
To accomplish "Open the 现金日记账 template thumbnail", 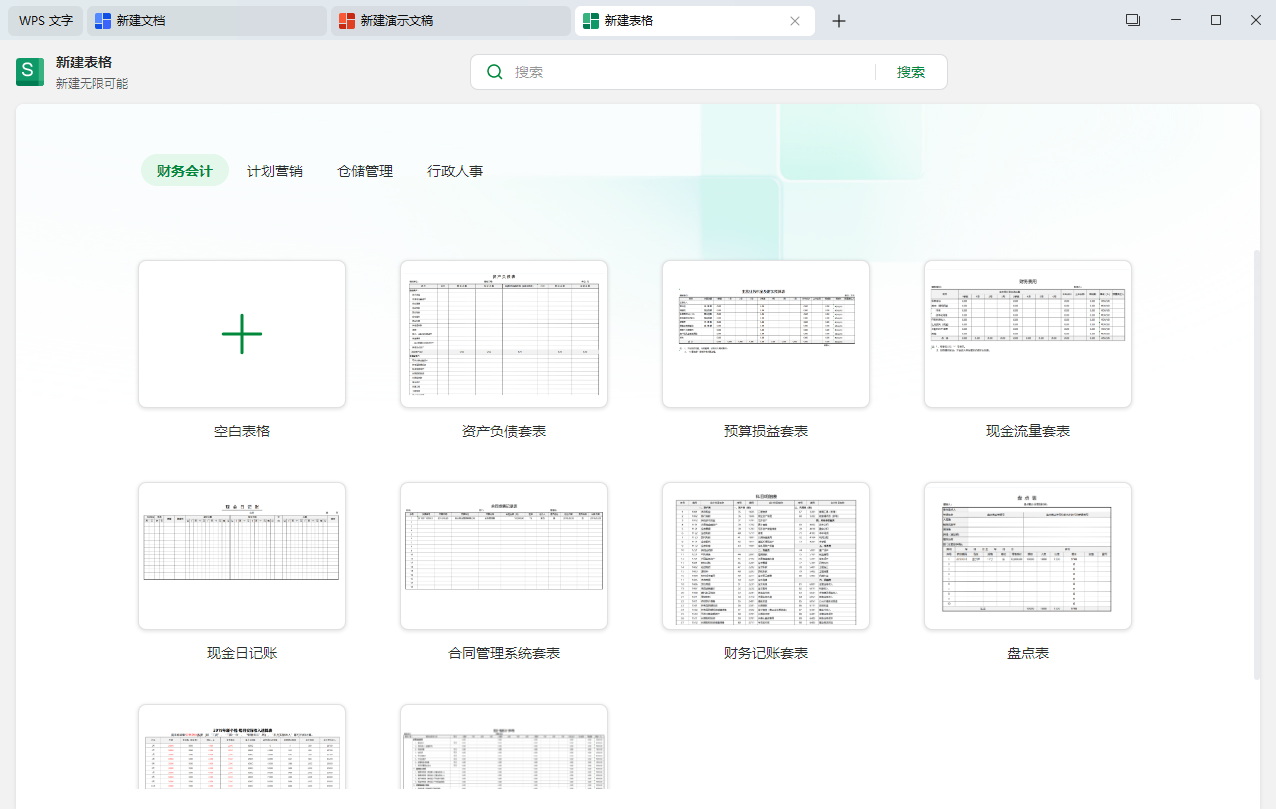I will 242,556.
